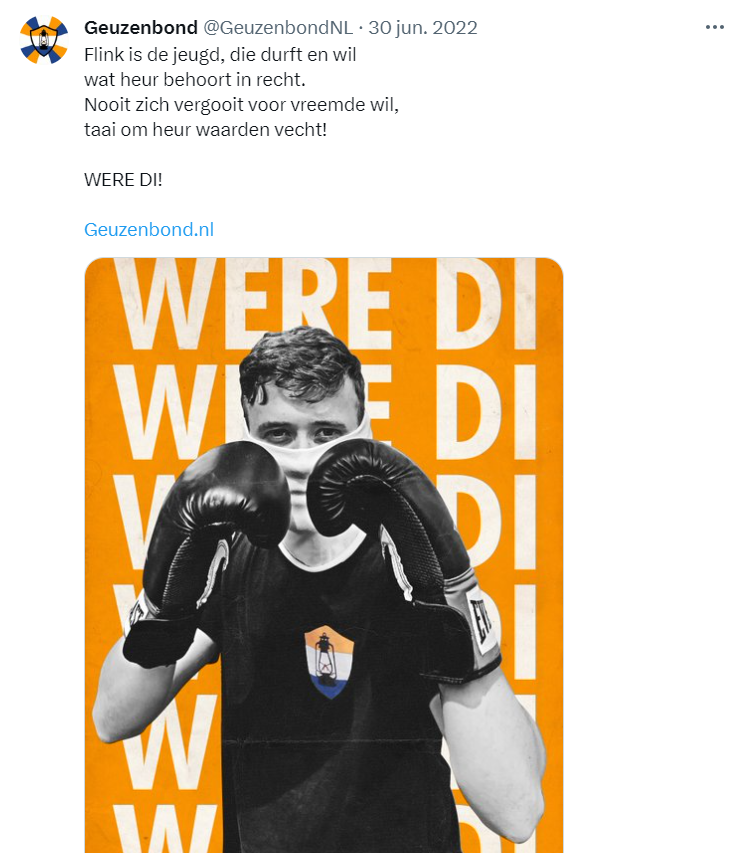
Task: Click the line "wat heur behoort in recht."
Action: (x=195, y=80)
